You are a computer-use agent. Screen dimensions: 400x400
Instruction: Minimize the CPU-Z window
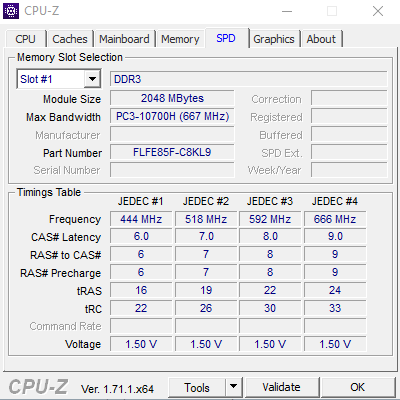[287, 11]
